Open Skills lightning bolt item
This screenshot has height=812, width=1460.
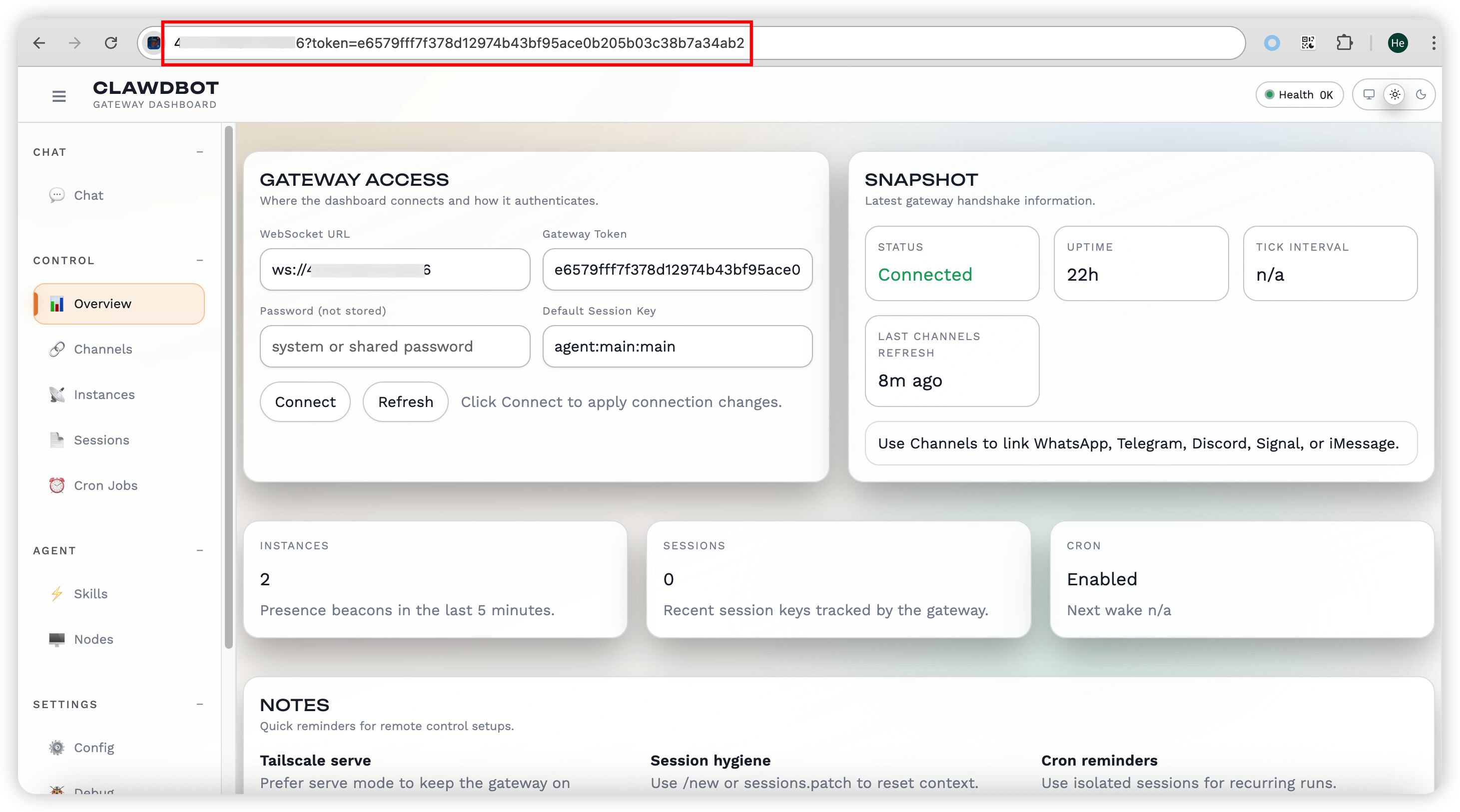click(x=90, y=594)
